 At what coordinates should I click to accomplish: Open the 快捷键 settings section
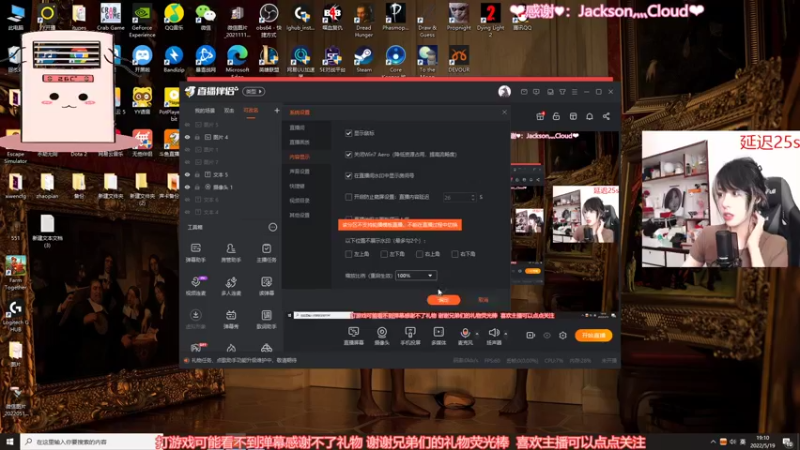297,186
